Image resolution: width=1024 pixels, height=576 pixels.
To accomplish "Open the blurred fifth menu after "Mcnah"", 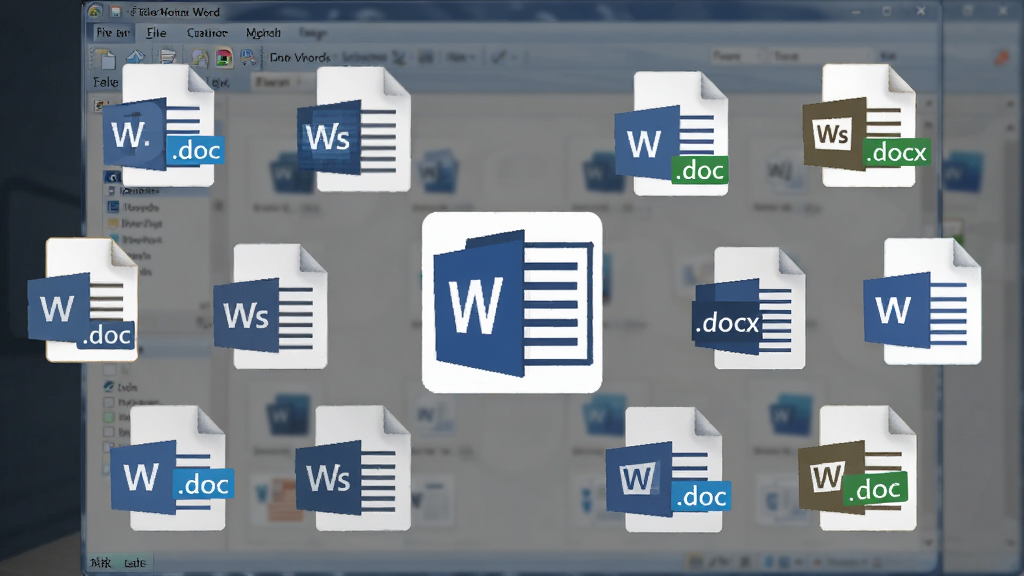I will point(313,33).
